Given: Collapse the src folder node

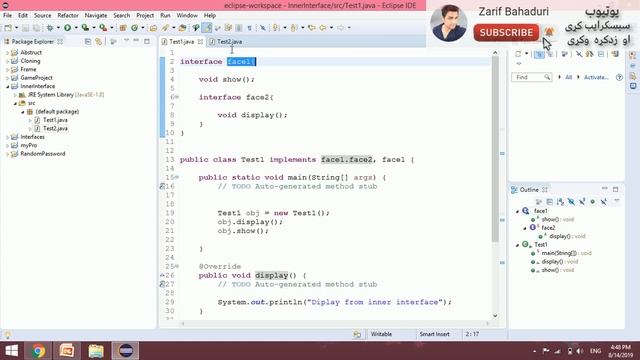Looking at the screenshot, I should [15, 103].
